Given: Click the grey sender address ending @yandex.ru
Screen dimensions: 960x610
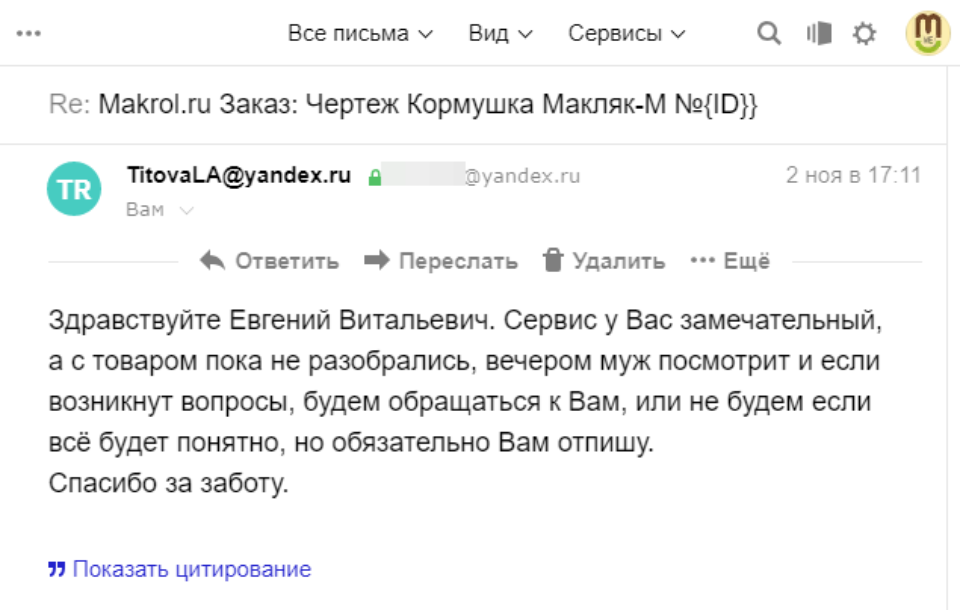Looking at the screenshot, I should [x=481, y=177].
